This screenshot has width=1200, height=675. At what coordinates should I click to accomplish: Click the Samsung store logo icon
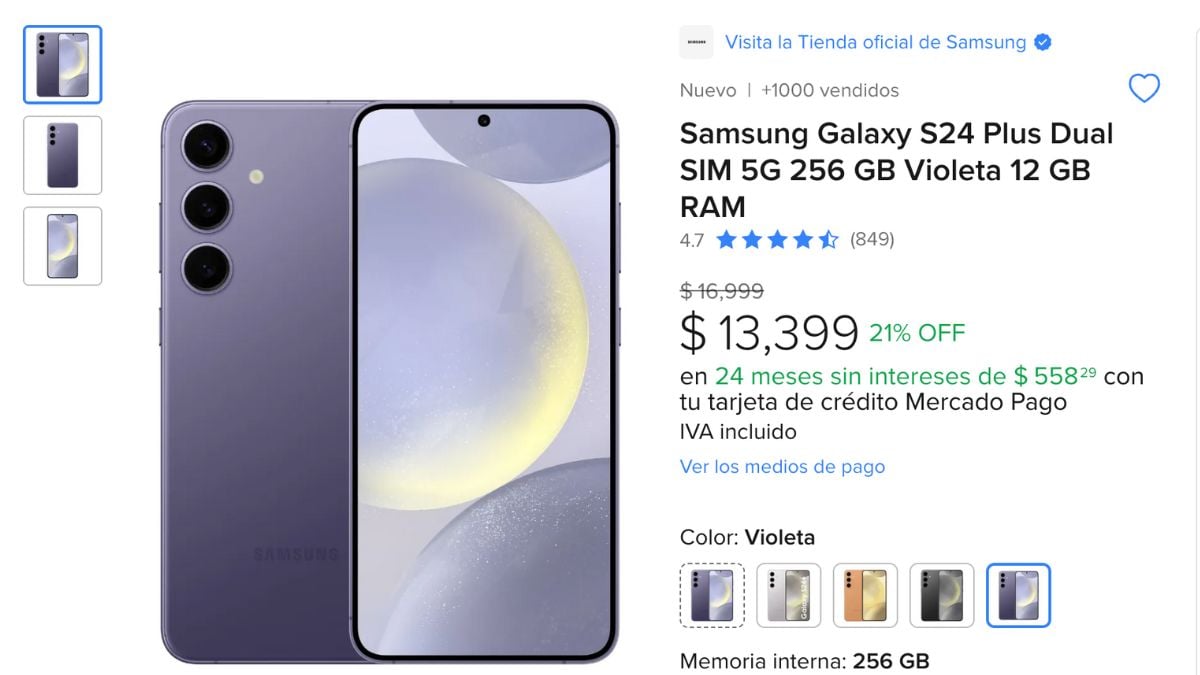(696, 42)
